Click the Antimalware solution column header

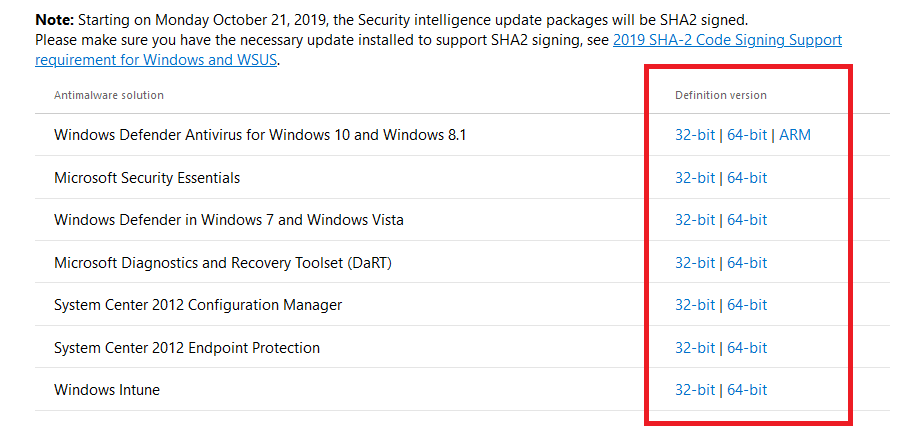[x=109, y=95]
